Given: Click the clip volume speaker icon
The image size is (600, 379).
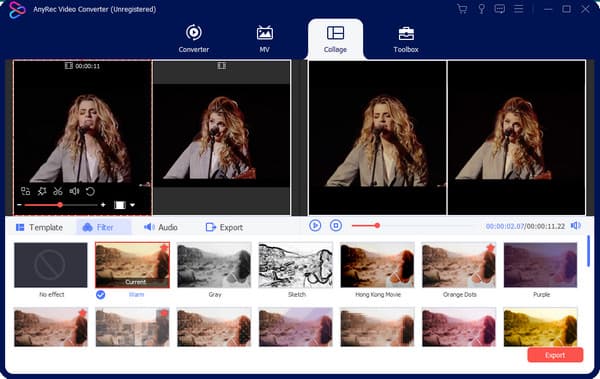Looking at the screenshot, I should click(74, 191).
